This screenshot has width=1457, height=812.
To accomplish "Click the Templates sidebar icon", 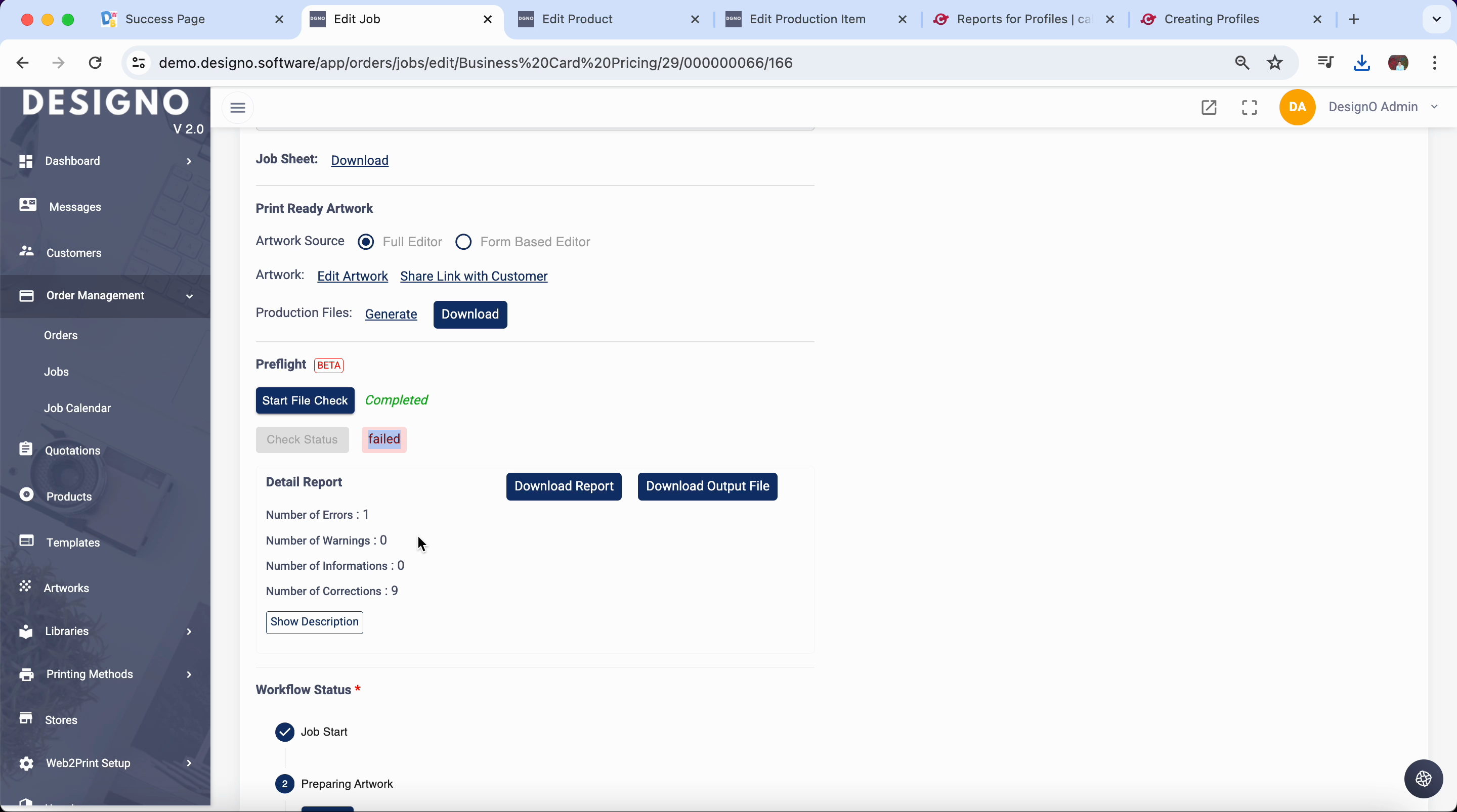I will pos(26,541).
